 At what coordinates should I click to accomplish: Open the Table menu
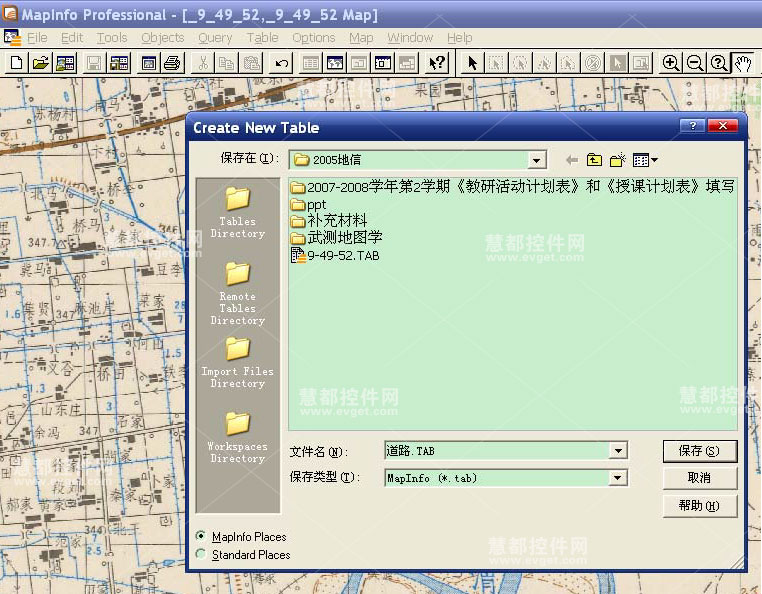(x=262, y=37)
